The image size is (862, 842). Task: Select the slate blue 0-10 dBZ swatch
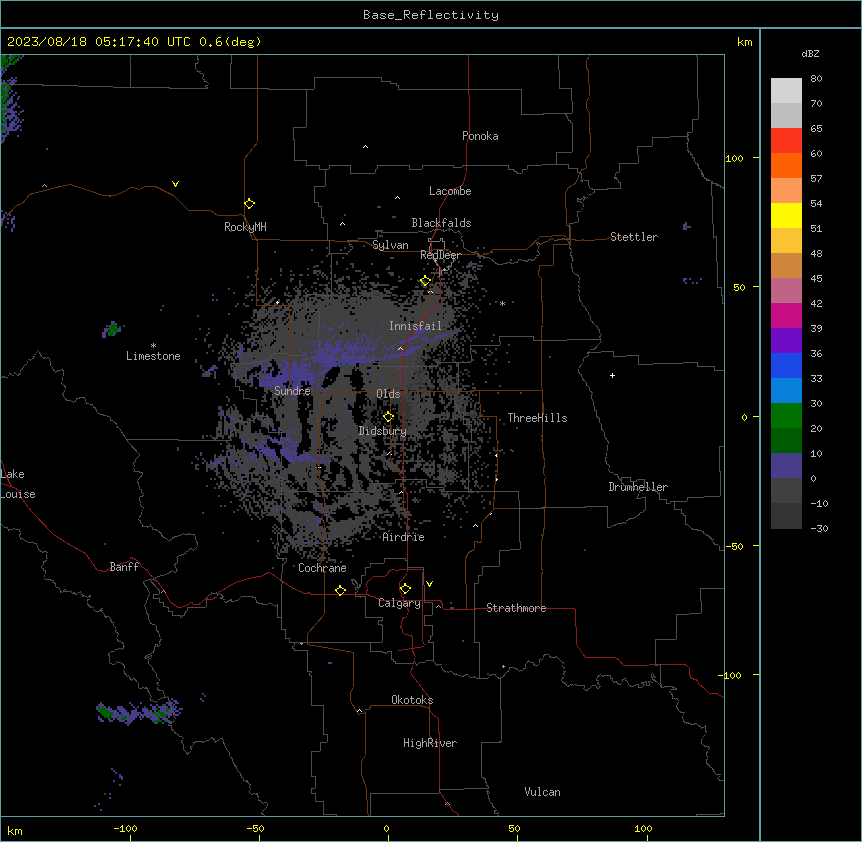tap(786, 466)
